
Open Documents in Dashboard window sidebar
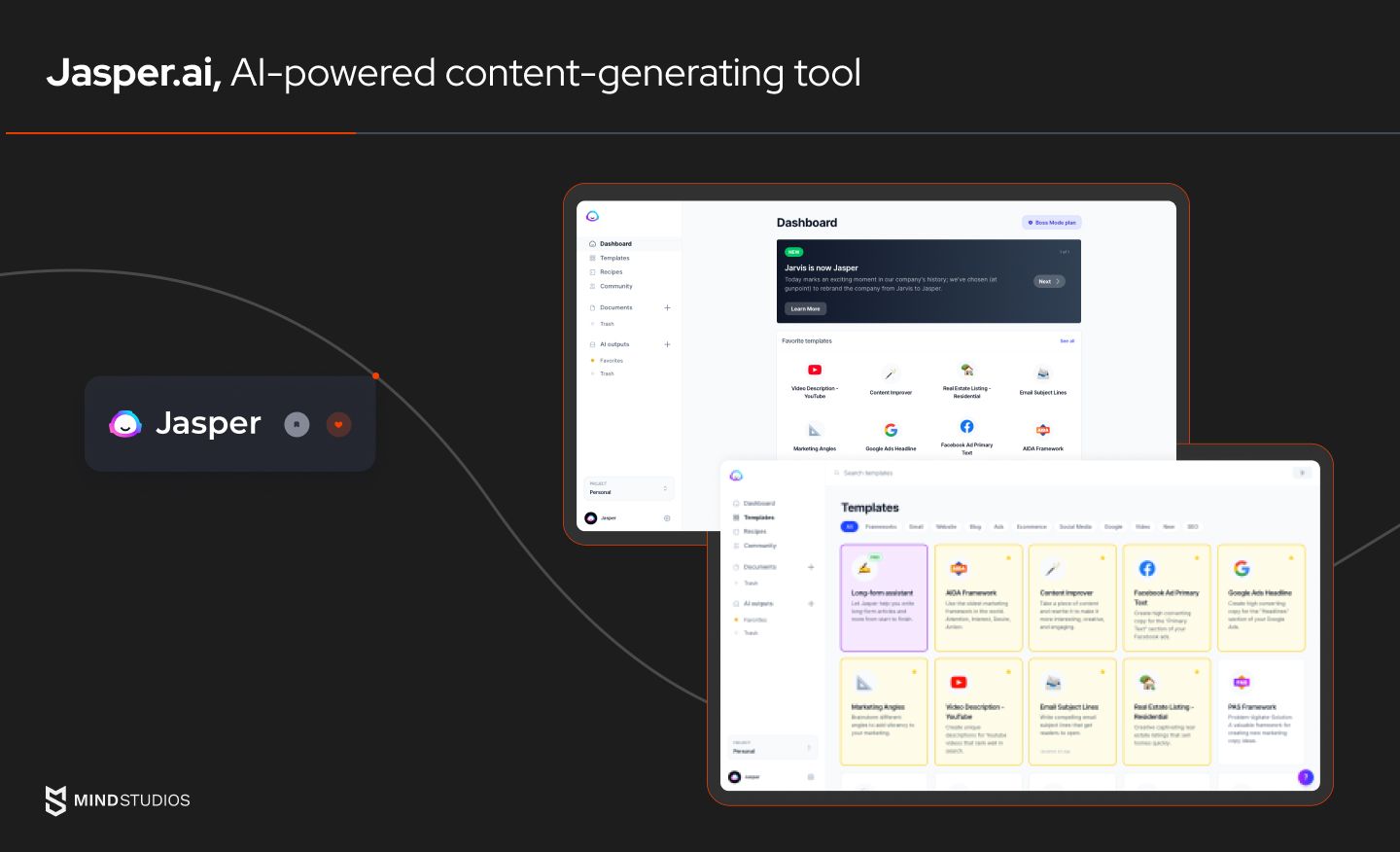pyautogui.click(x=616, y=307)
